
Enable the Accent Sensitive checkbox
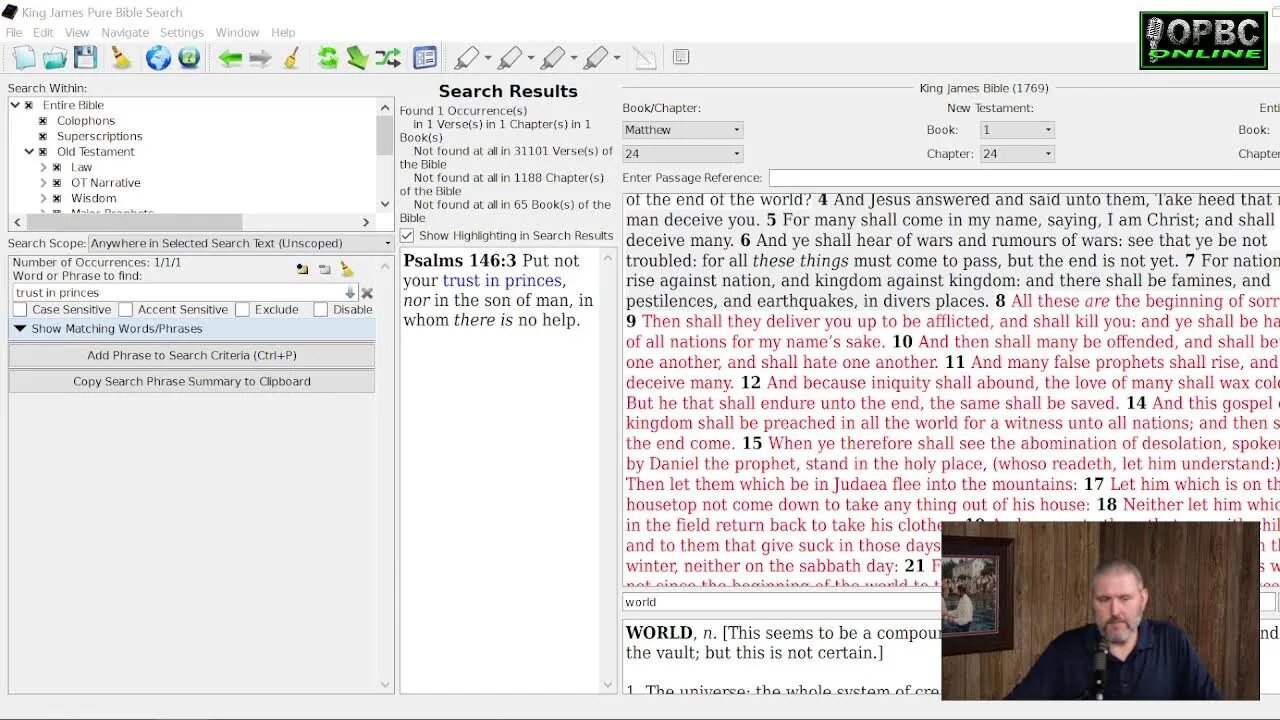pos(125,310)
